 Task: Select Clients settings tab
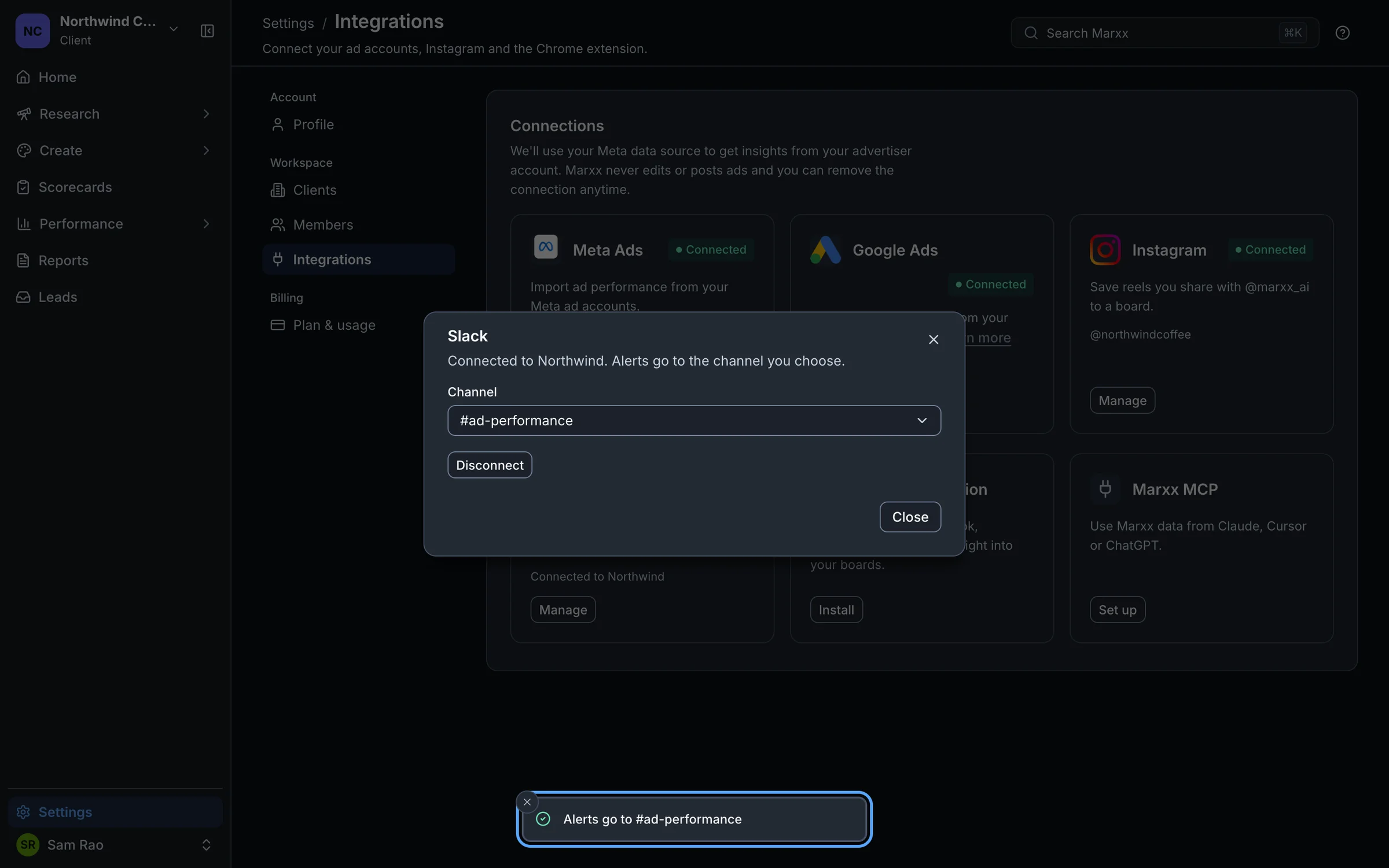coord(358,190)
